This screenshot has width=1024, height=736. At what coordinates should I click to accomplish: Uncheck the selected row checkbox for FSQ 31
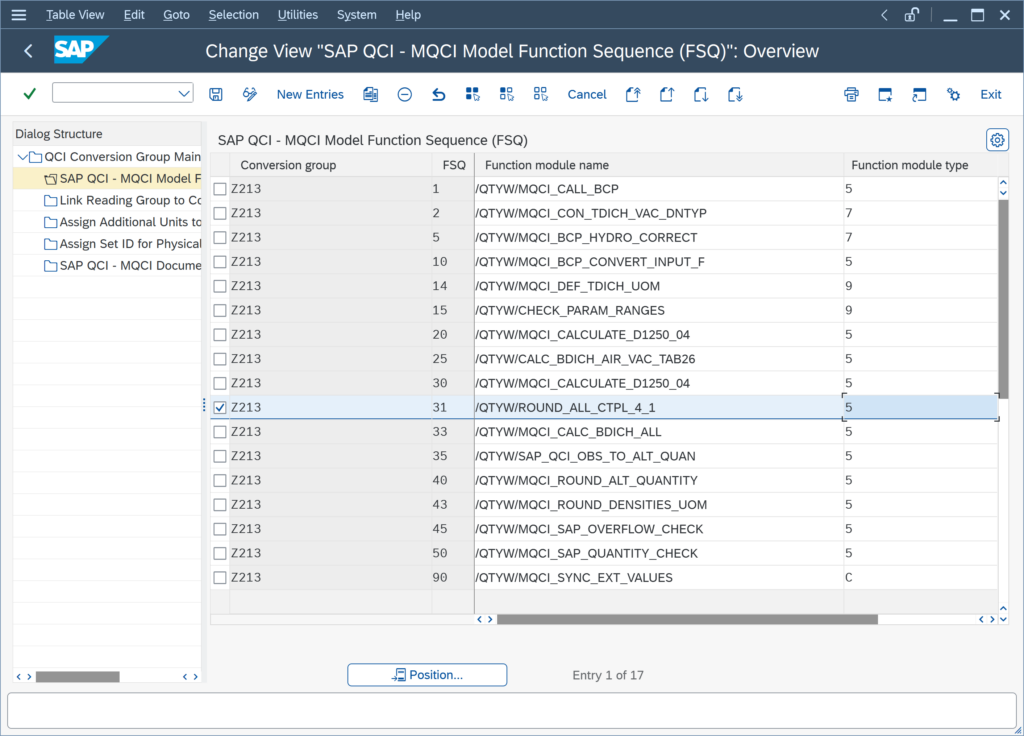pos(220,408)
